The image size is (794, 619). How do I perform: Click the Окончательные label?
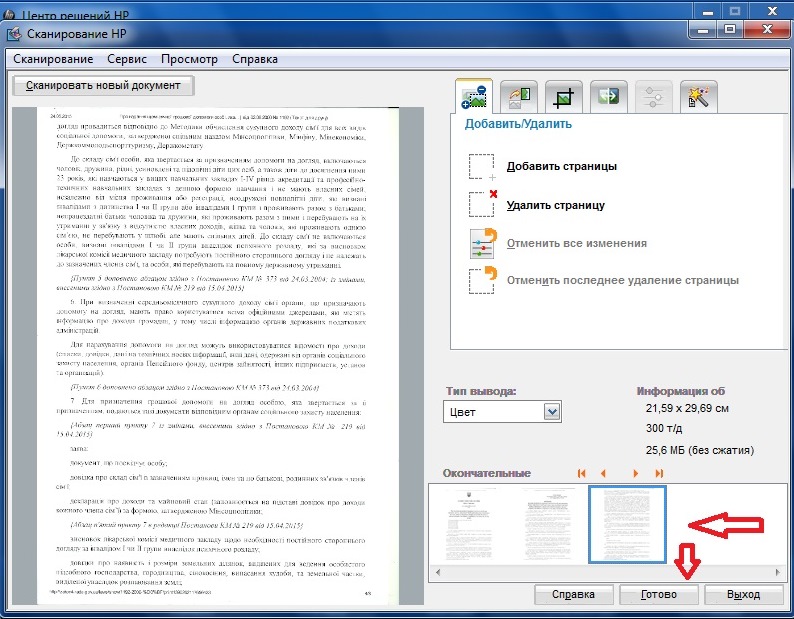(487, 473)
